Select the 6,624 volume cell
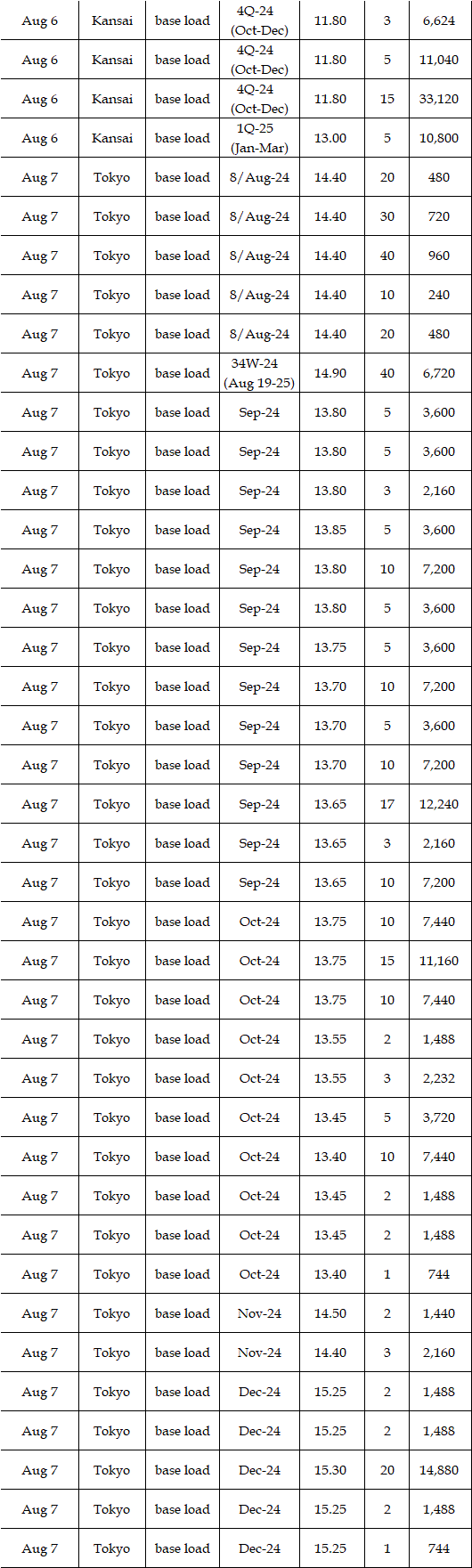This screenshot has width=472, height=1568. [440, 20]
